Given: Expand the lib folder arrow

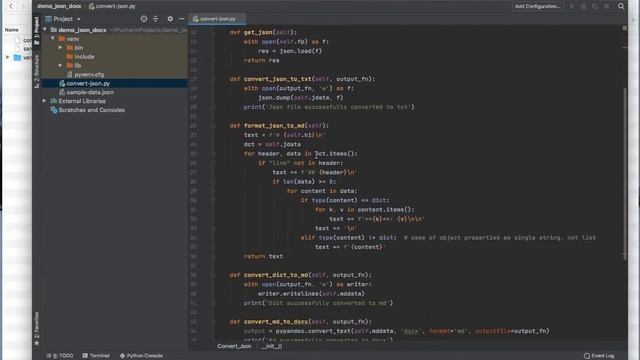Looking at the screenshot, I should [x=60, y=65].
